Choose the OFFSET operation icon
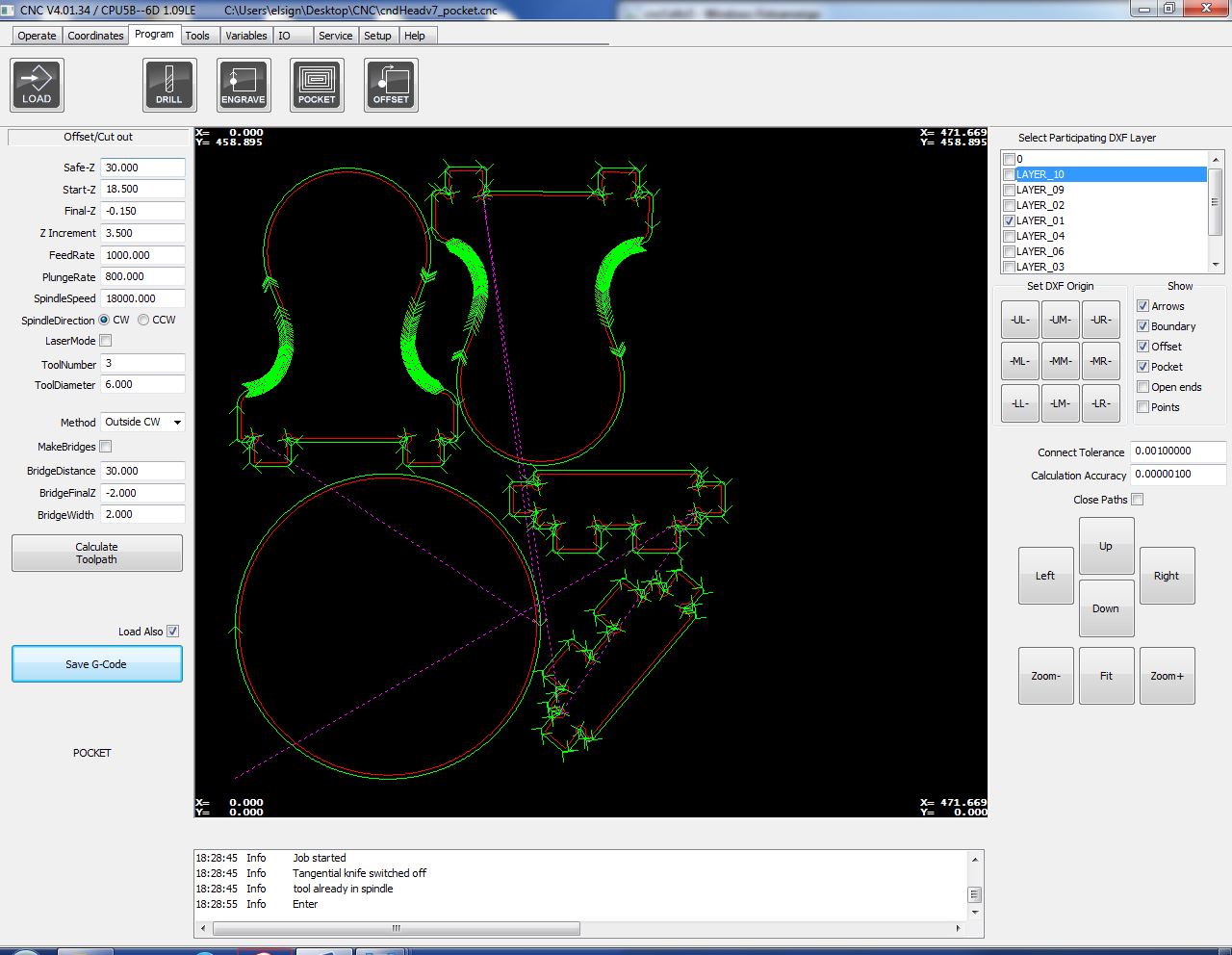Image resolution: width=1232 pixels, height=955 pixels. 391,85
